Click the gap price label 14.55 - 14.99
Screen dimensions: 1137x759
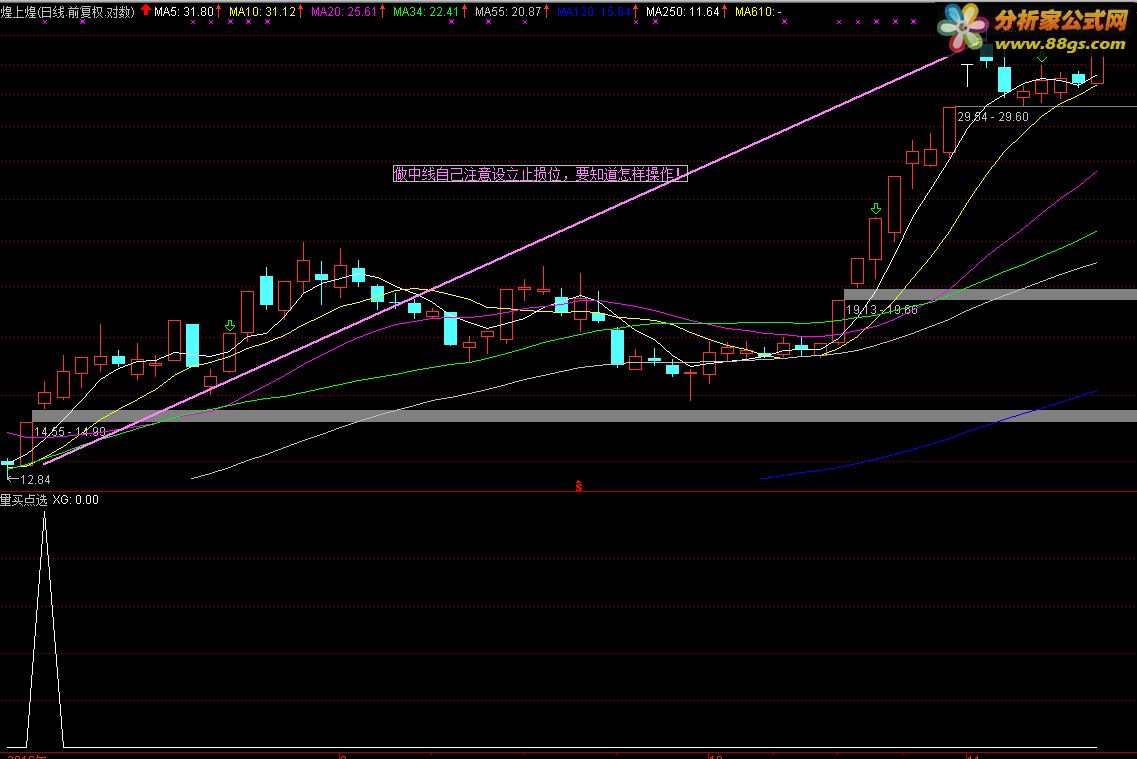(x=70, y=431)
